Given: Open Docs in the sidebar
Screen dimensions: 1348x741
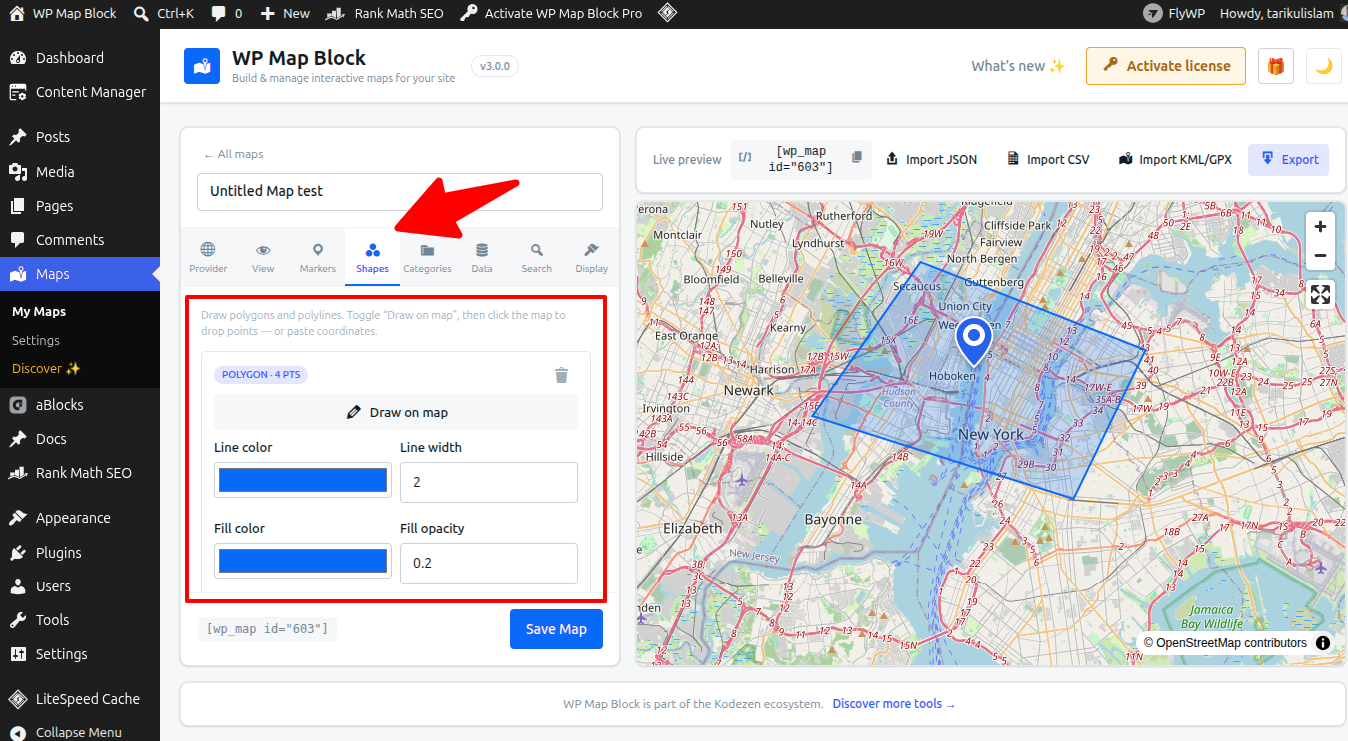Looking at the screenshot, I should click(x=80, y=439).
